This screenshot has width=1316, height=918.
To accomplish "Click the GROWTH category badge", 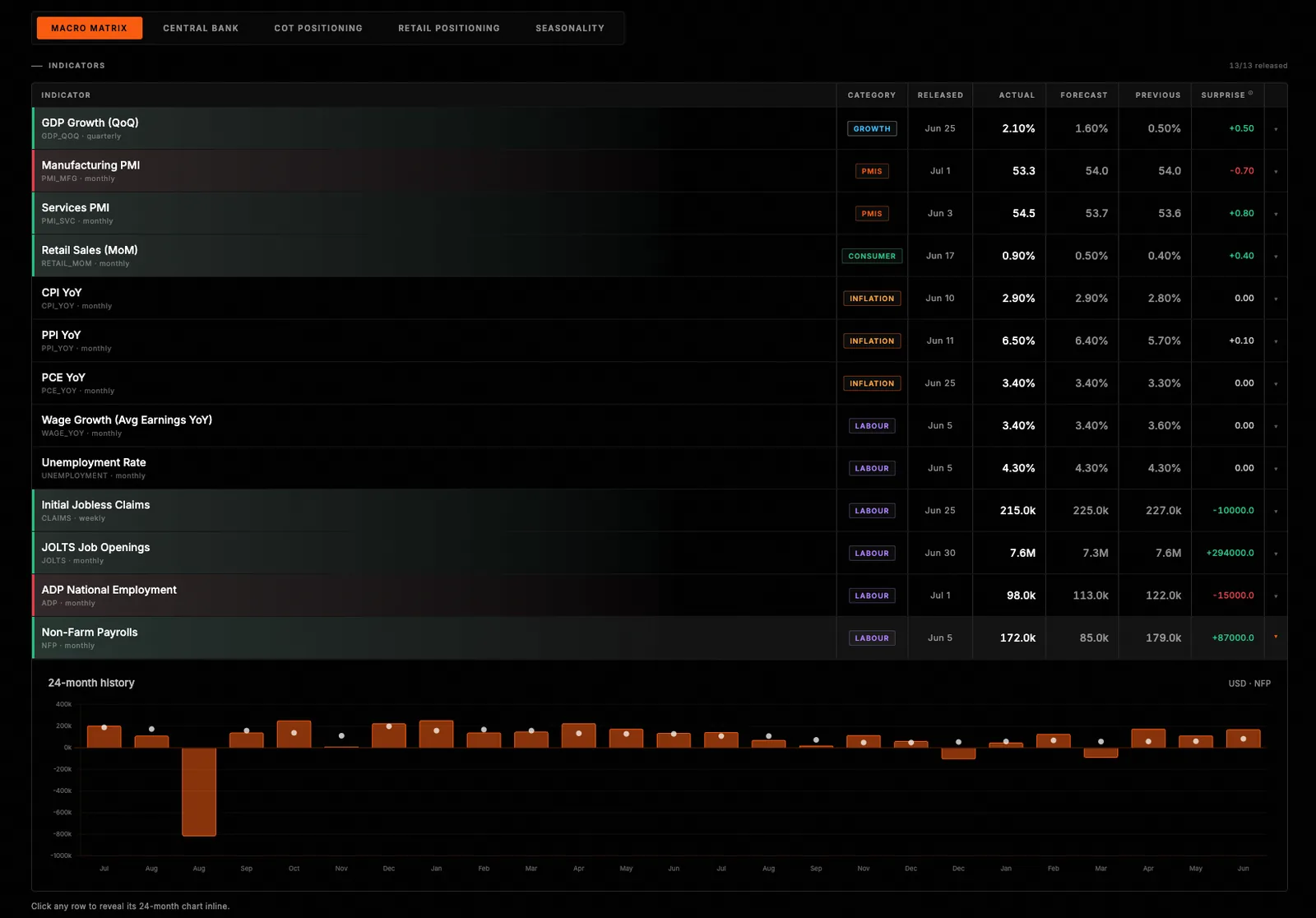I will (x=872, y=128).
